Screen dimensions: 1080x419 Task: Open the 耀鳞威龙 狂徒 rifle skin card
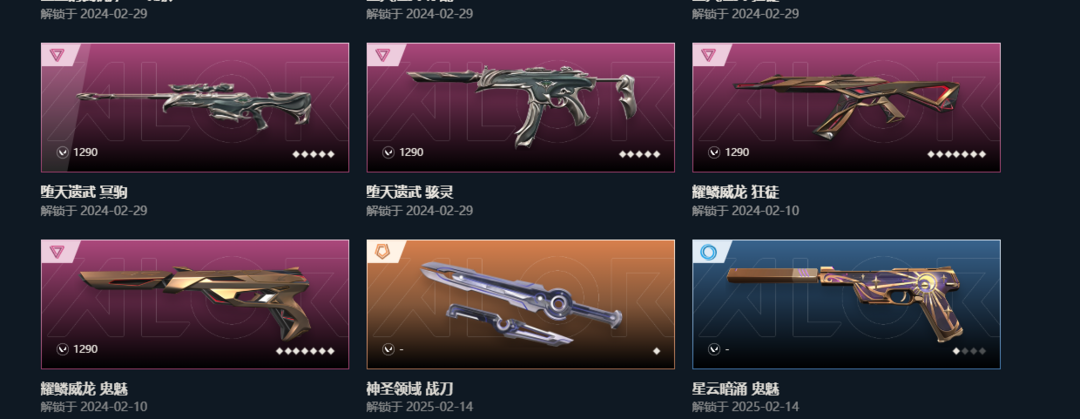846,108
